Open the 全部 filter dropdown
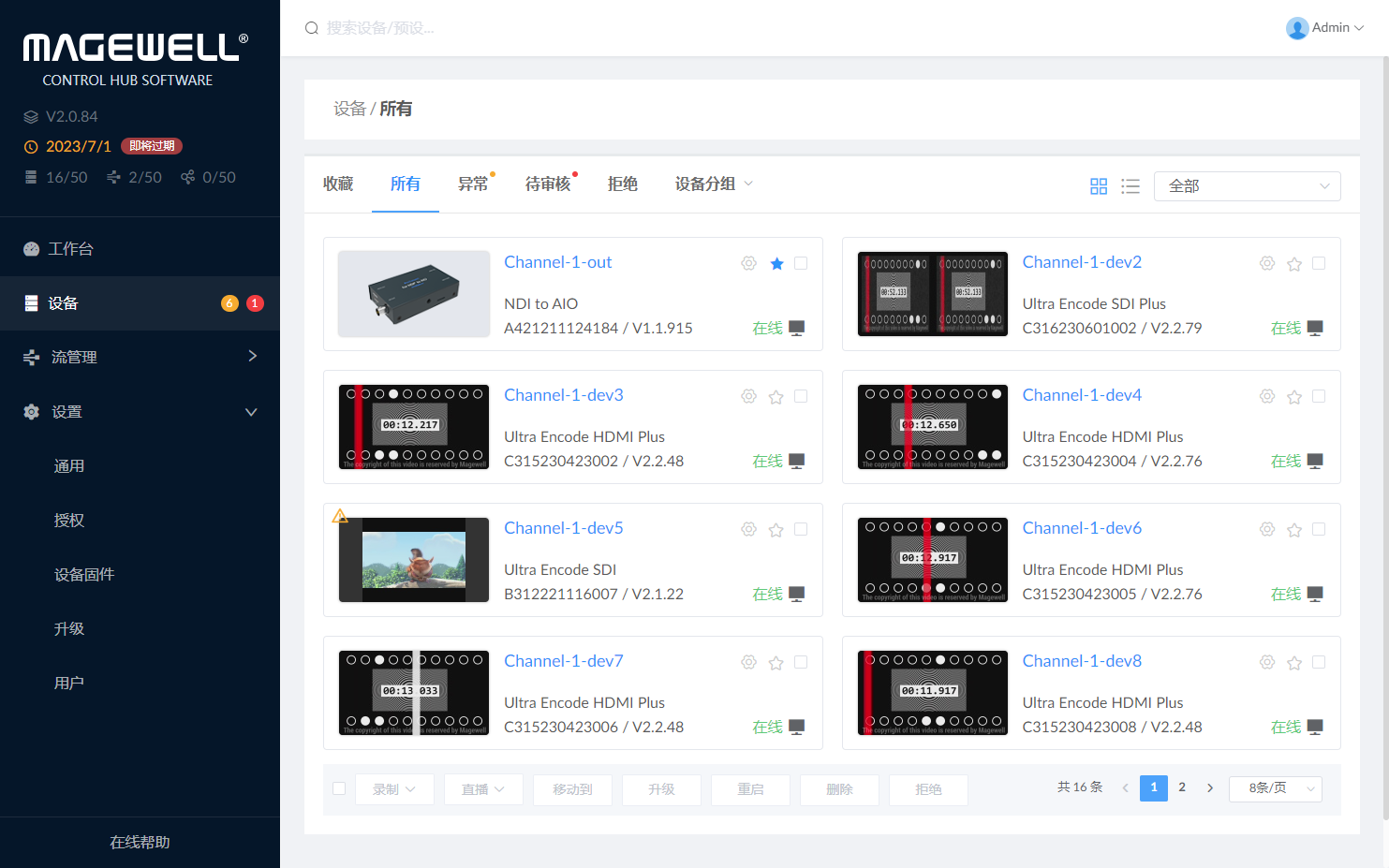1389x868 pixels. 1247,186
